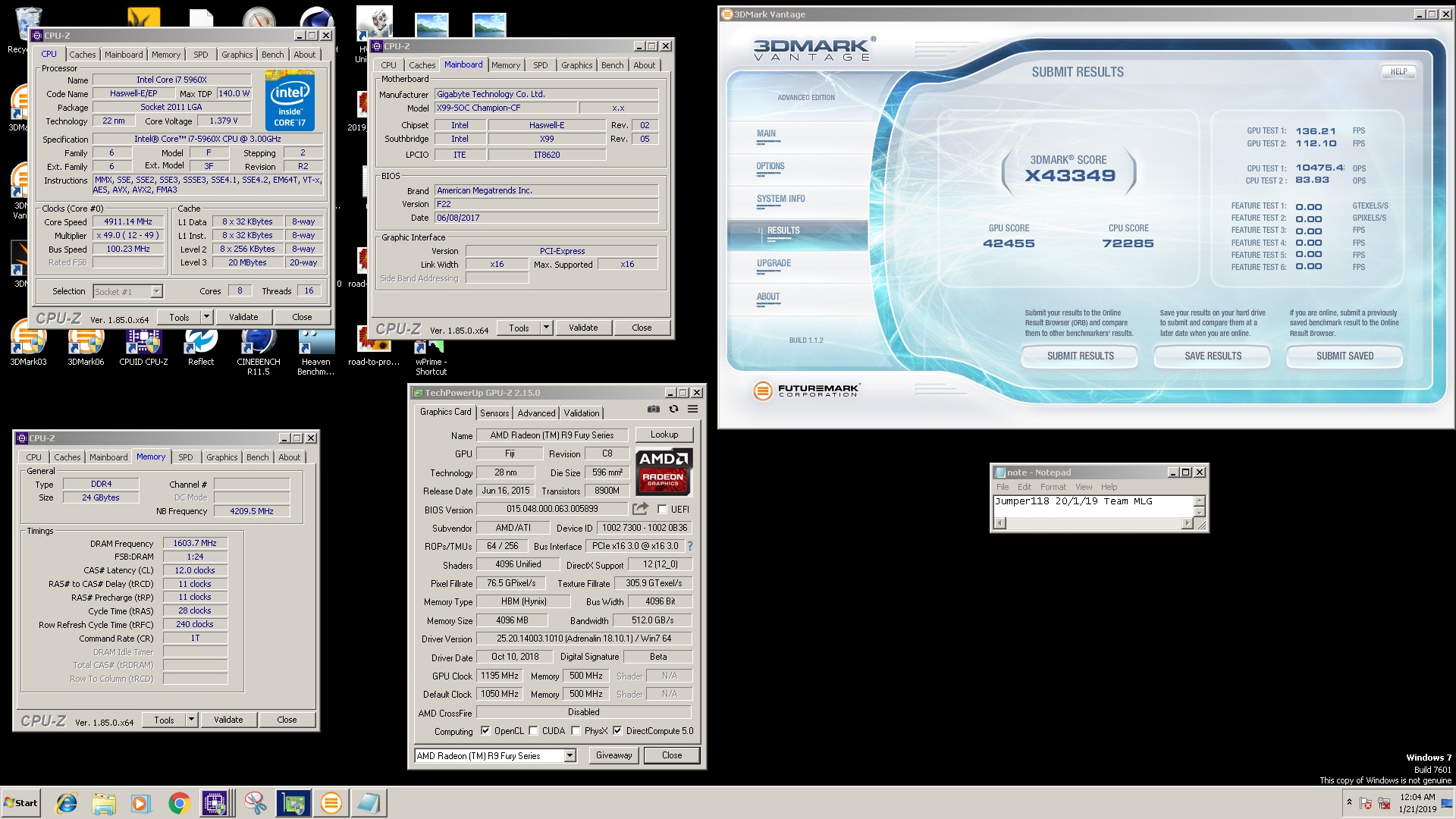Click the BIOS export share icon in GPU-Z
Viewport: 1456px width, 819px height.
641,509
